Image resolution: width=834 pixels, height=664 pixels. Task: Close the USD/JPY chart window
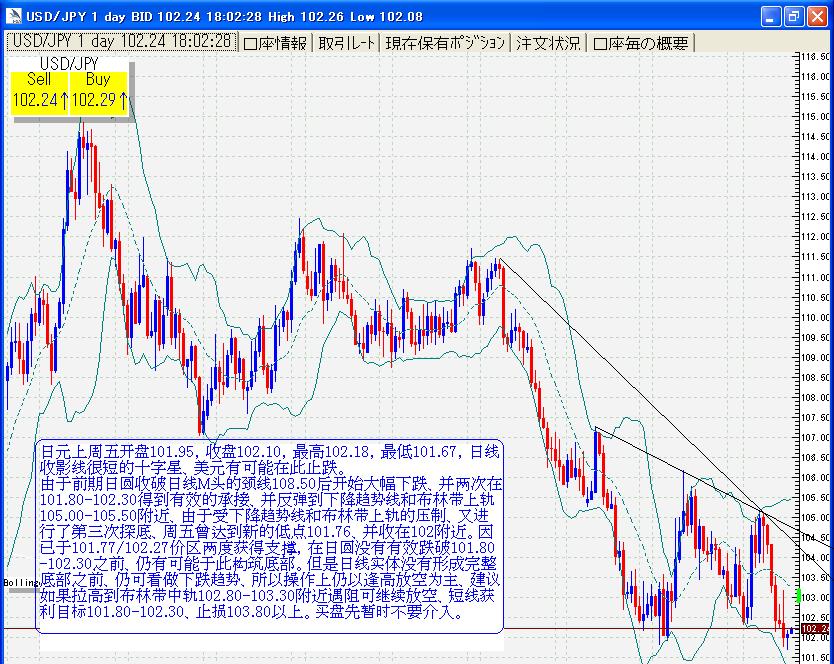click(816, 16)
